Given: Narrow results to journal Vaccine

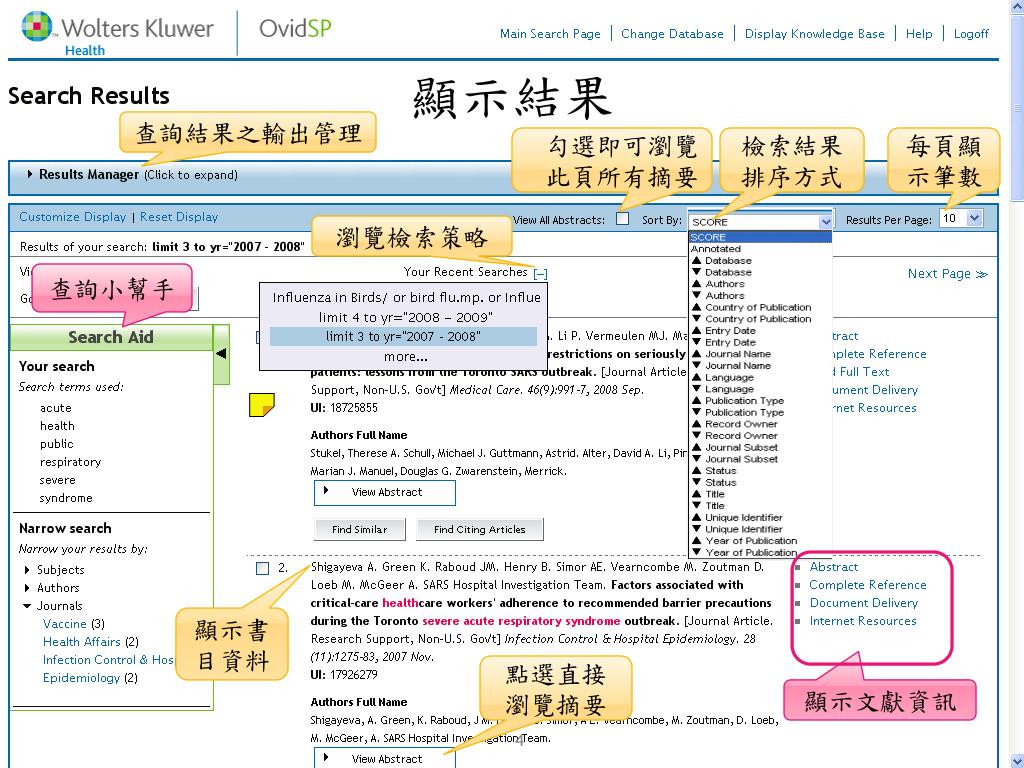Looking at the screenshot, I should pyautogui.click(x=65, y=624).
